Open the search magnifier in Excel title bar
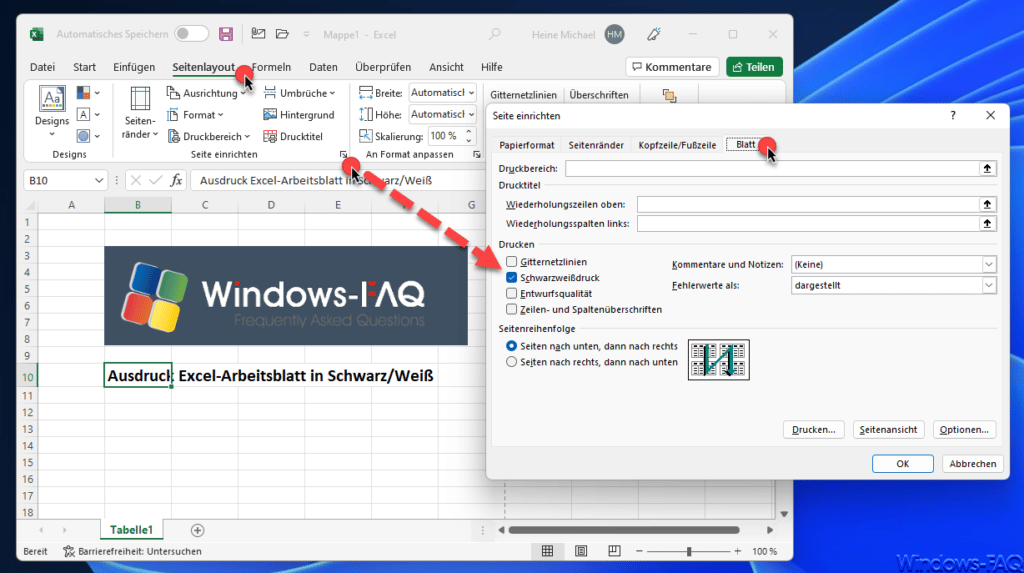Screen dimensions: 1024x573 (495, 34)
